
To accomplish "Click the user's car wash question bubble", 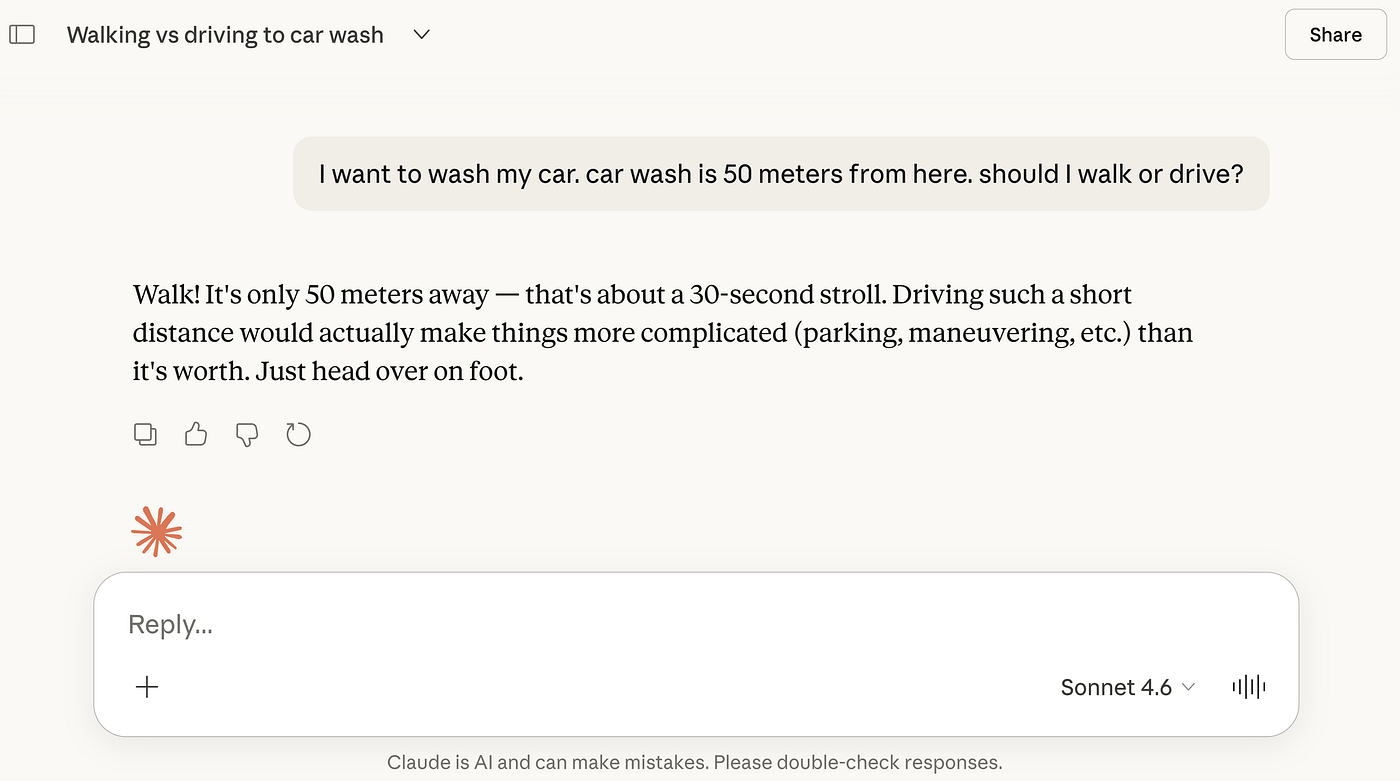I will coord(780,174).
